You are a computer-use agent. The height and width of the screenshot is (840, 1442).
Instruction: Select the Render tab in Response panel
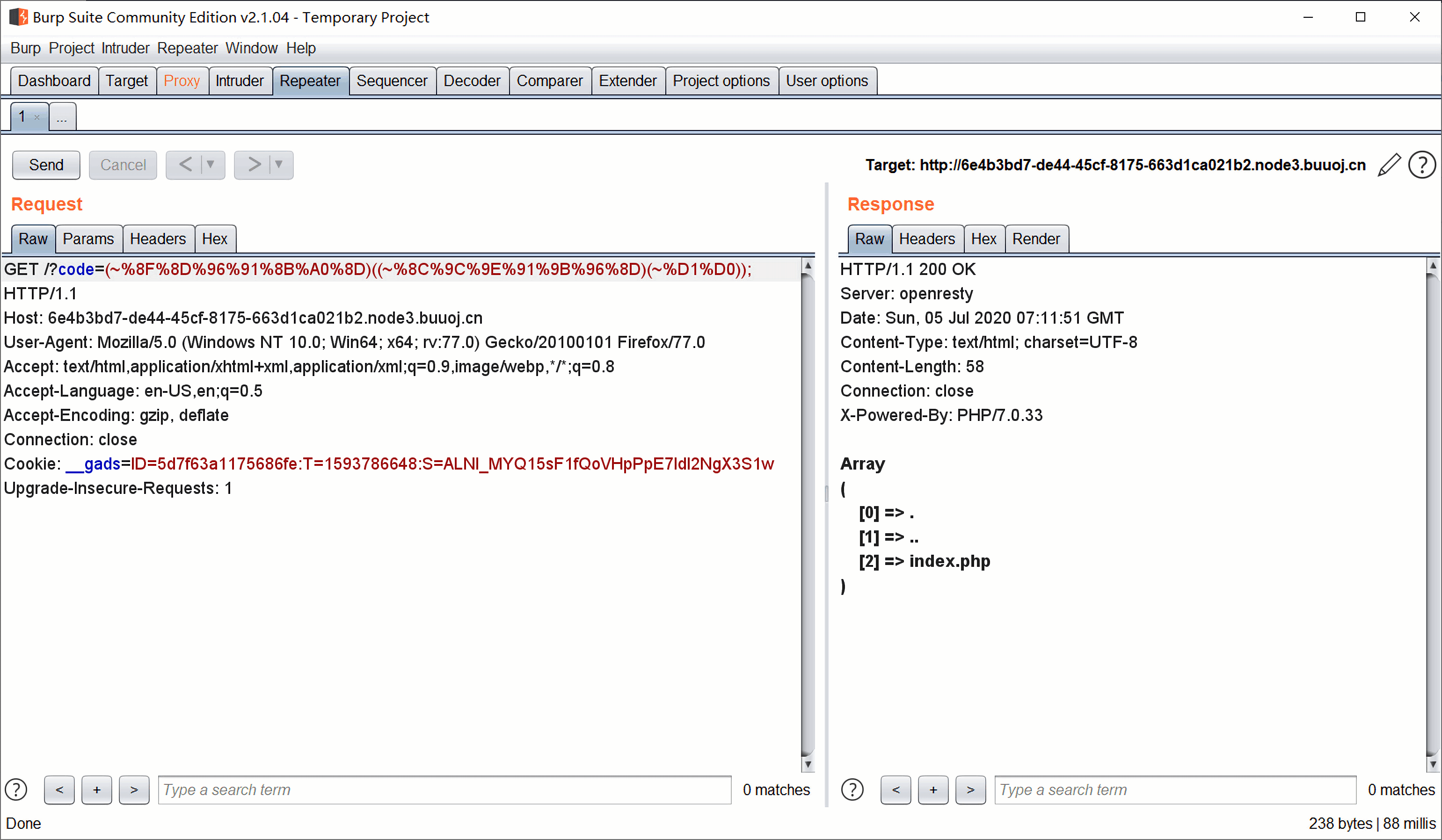pyautogui.click(x=1036, y=238)
